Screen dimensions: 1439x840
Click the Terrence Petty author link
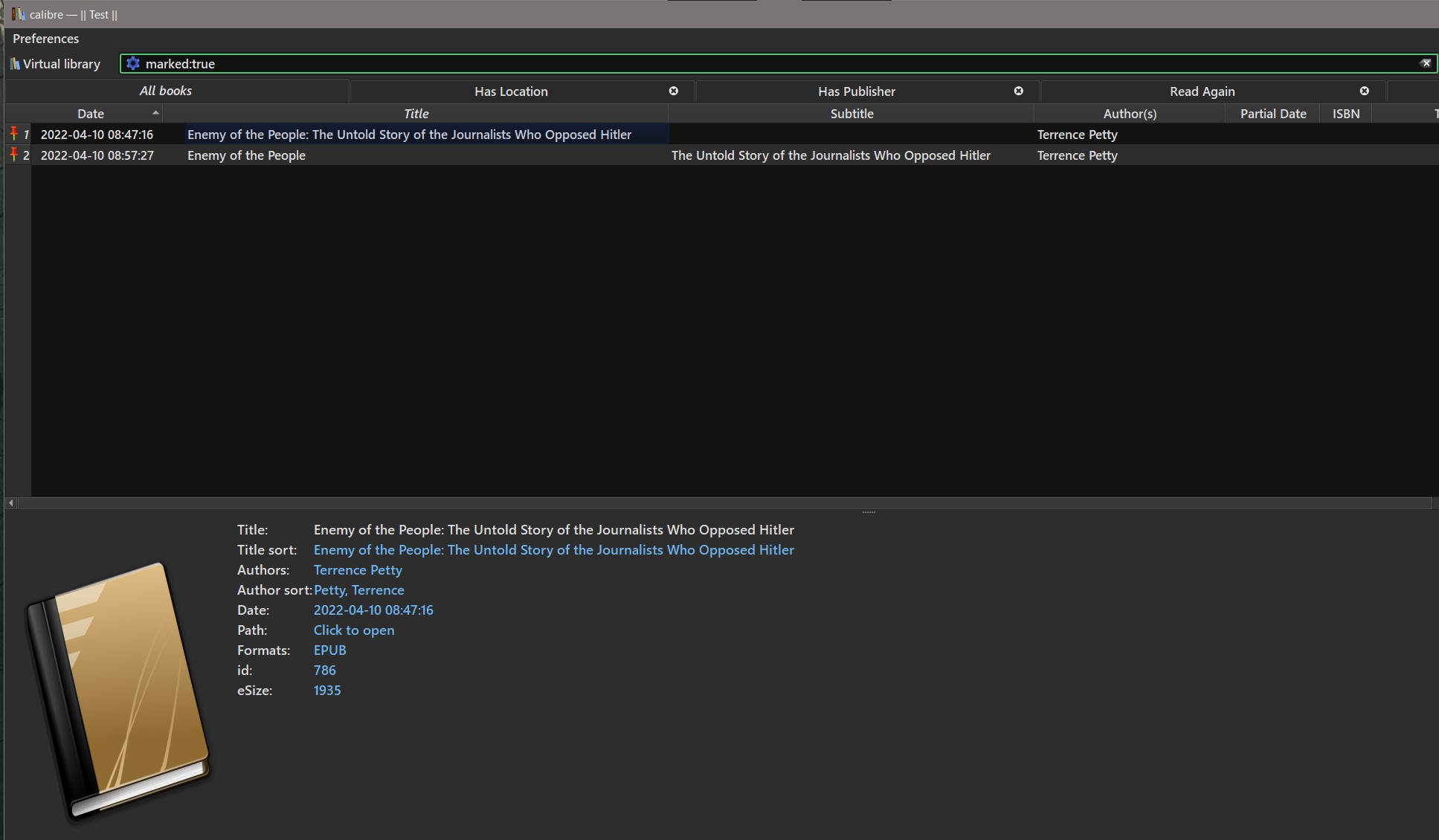pyautogui.click(x=358, y=569)
